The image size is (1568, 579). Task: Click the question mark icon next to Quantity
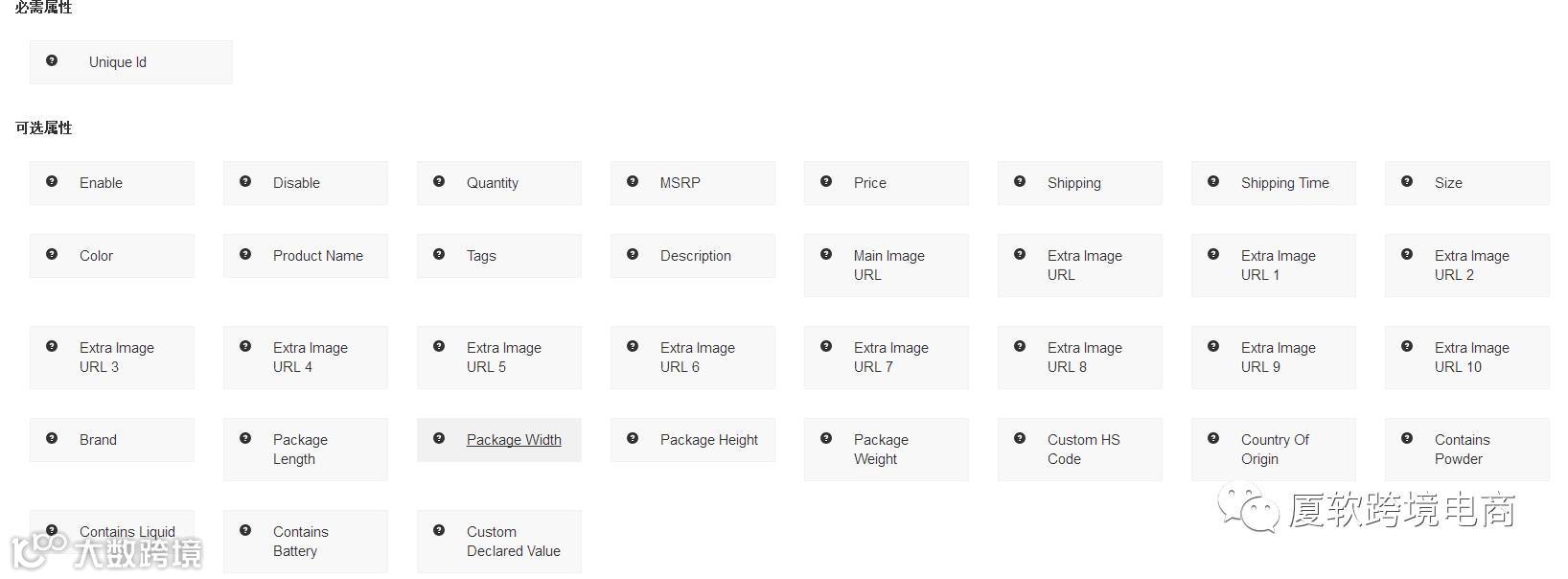439,181
